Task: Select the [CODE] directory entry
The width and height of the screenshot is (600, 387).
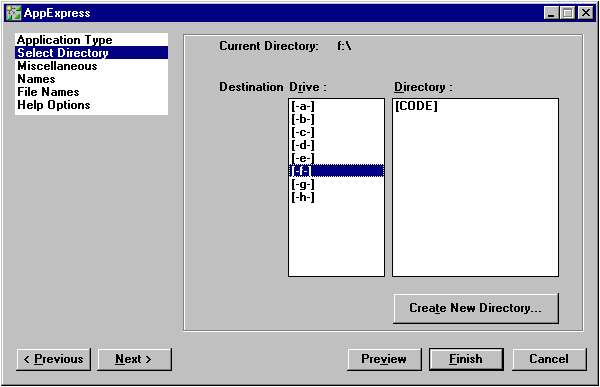Action: (x=475, y=106)
